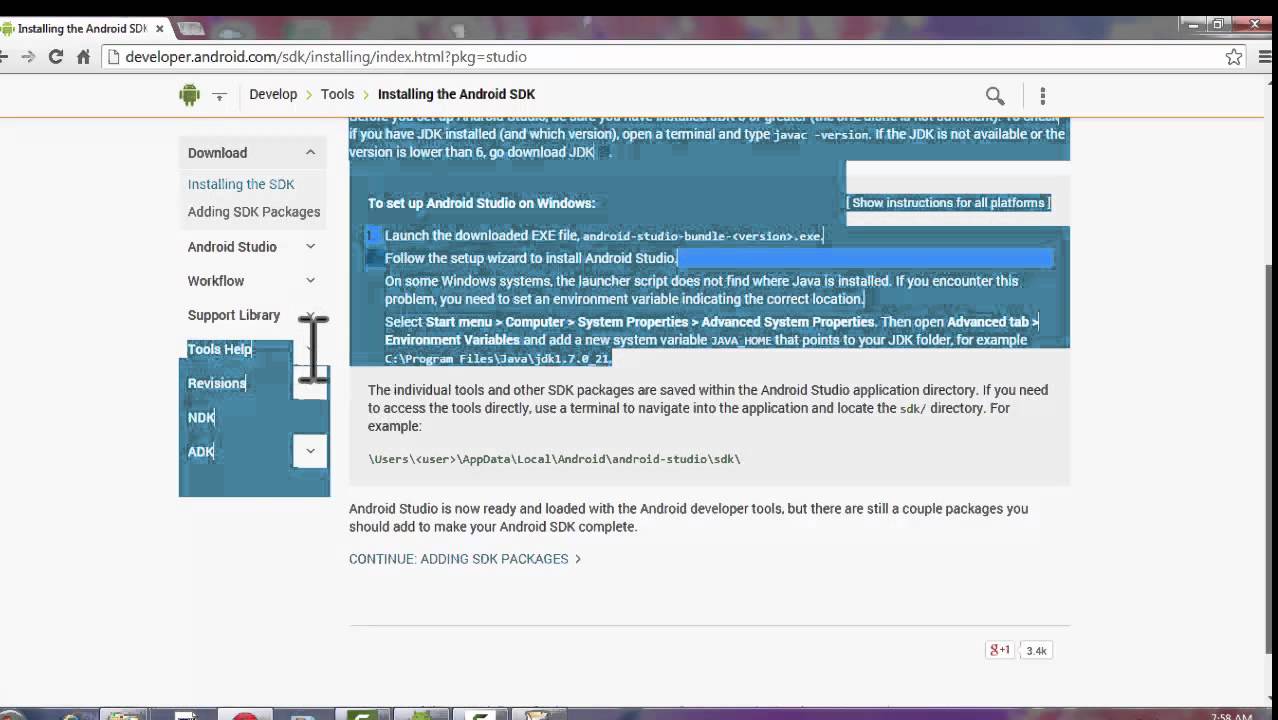
Task: Collapse the Download sidebar section
Action: pyautogui.click(x=310, y=153)
